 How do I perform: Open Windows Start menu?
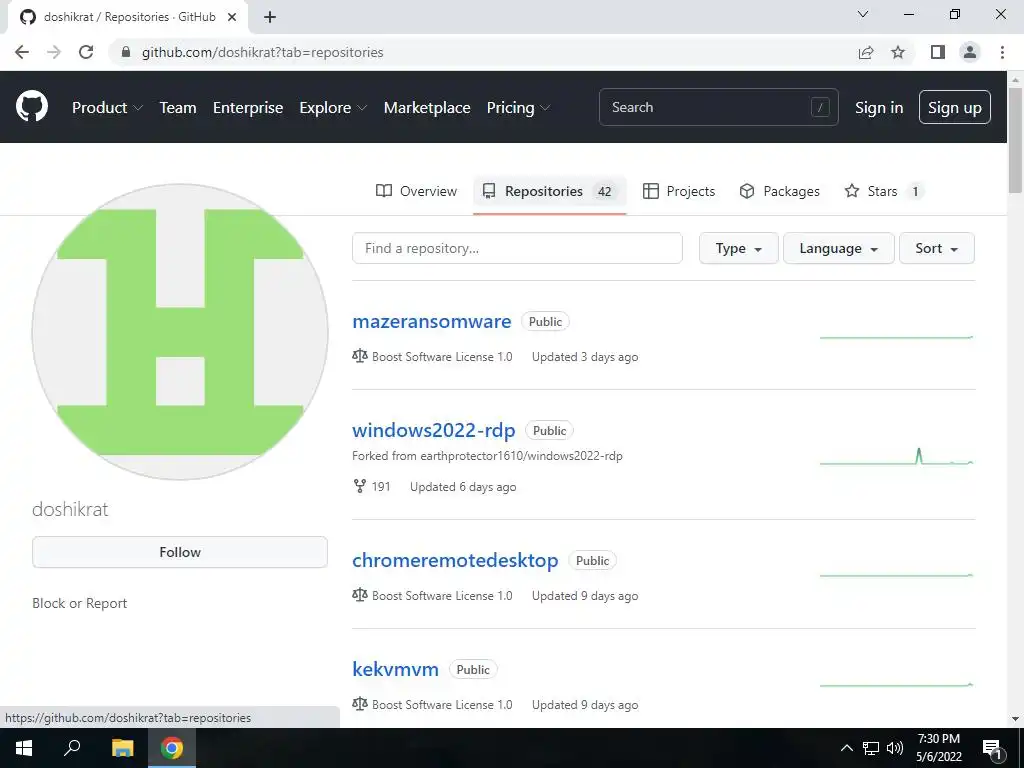(24, 748)
